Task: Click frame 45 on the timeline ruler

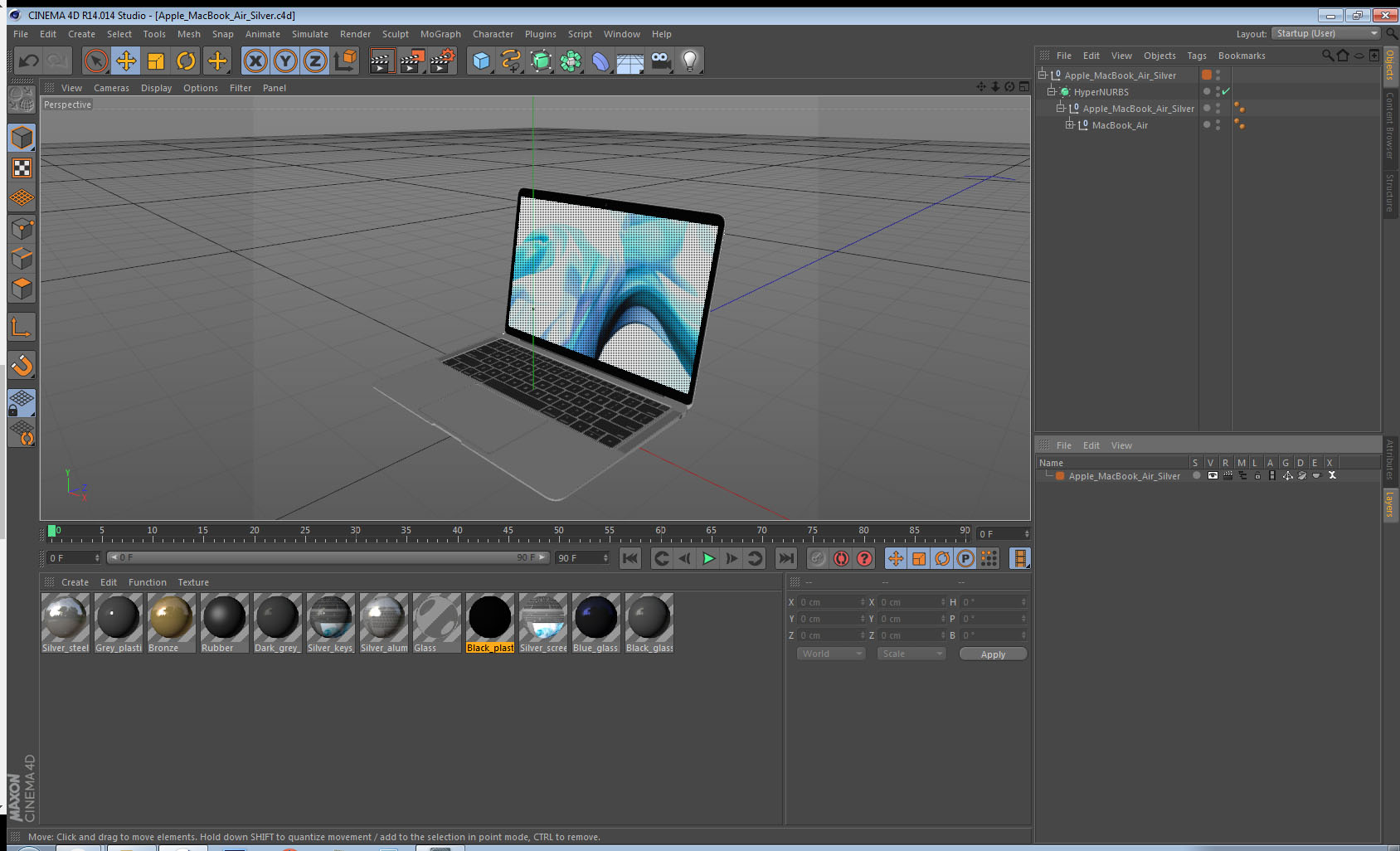Action: coord(508,531)
